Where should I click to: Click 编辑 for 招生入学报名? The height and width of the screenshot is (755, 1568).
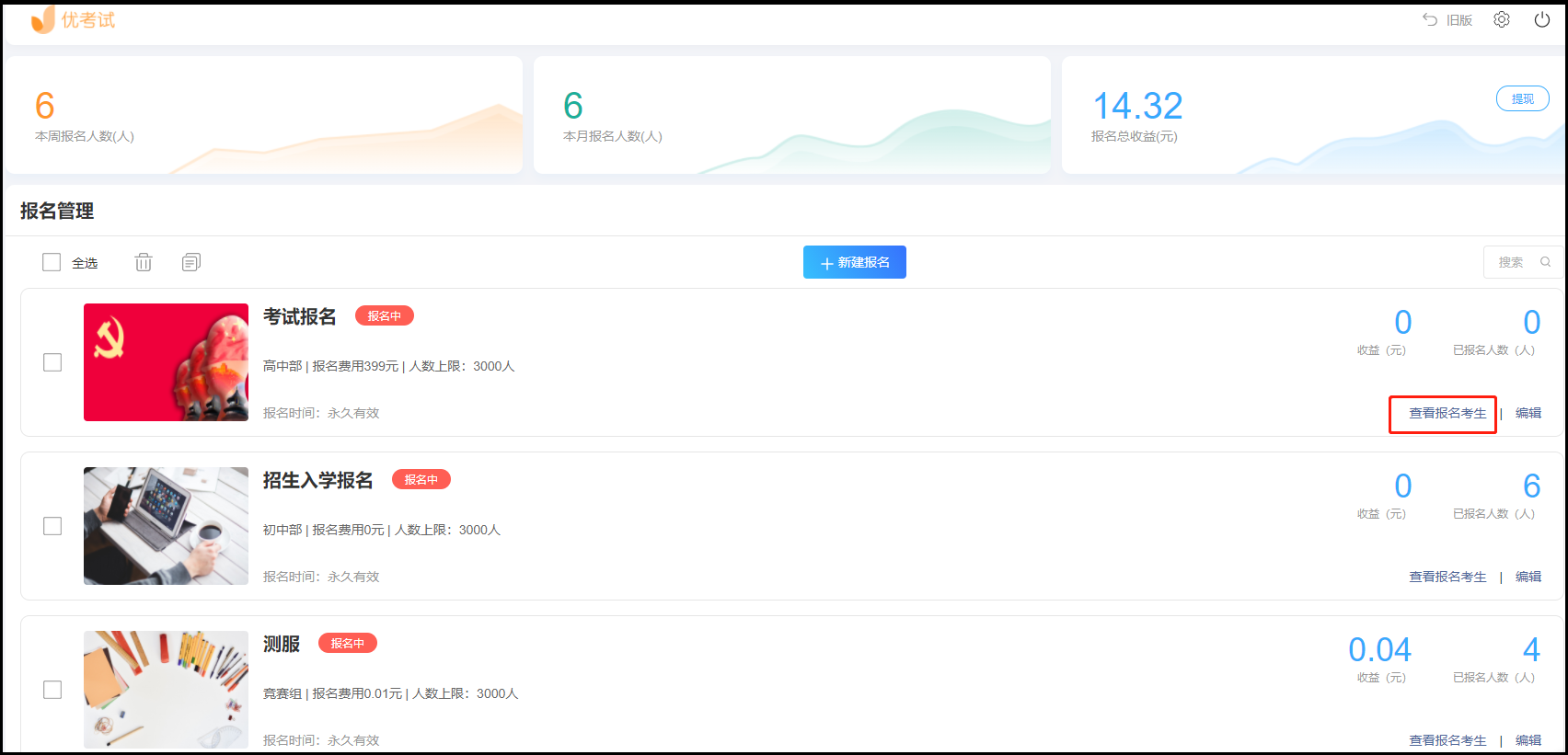tap(1528, 577)
